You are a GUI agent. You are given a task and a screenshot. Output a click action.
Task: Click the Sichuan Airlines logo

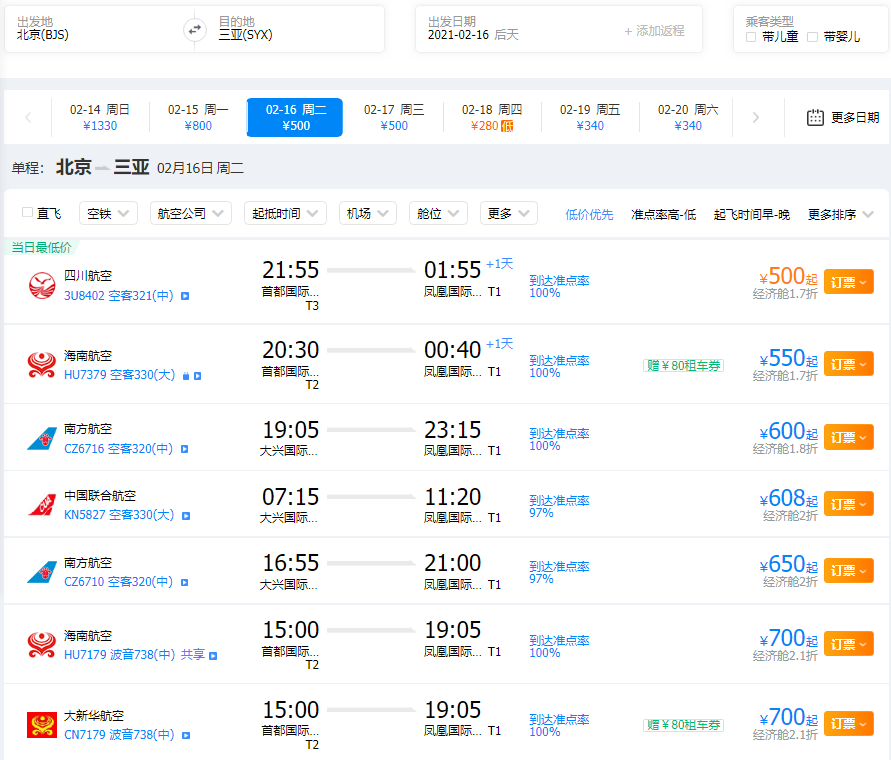coord(42,285)
